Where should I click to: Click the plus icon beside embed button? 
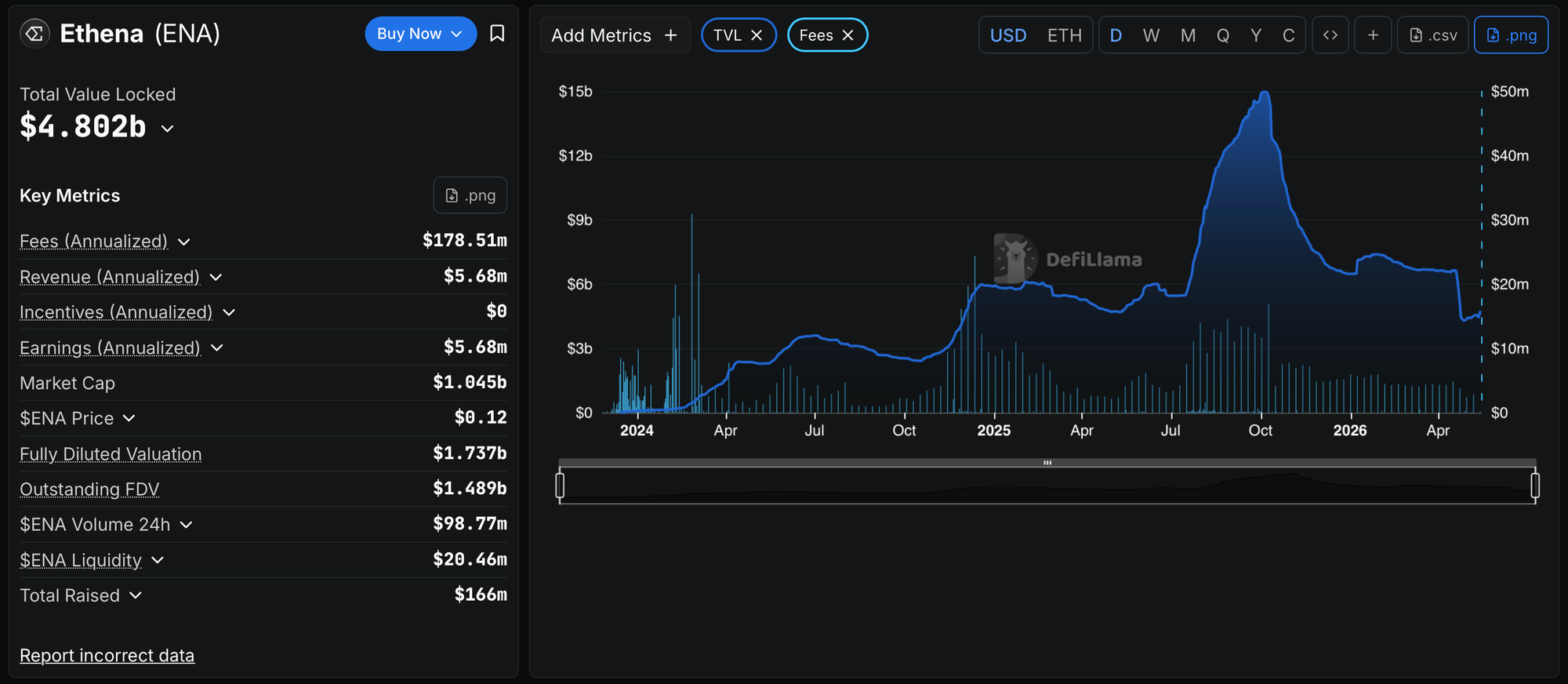[1373, 35]
